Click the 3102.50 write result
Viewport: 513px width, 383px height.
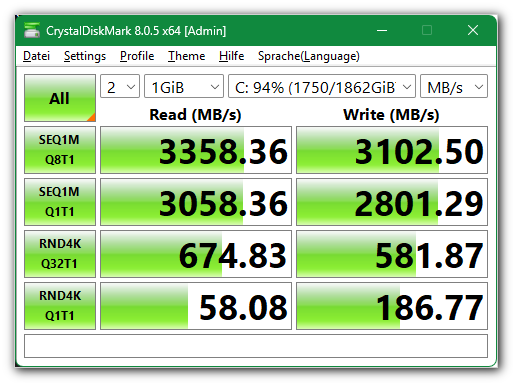(392, 150)
